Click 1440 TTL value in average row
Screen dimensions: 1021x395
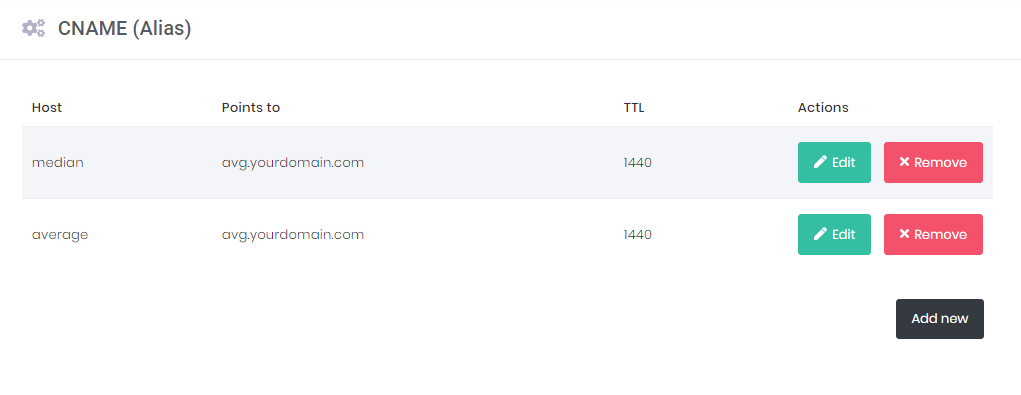[x=637, y=234]
